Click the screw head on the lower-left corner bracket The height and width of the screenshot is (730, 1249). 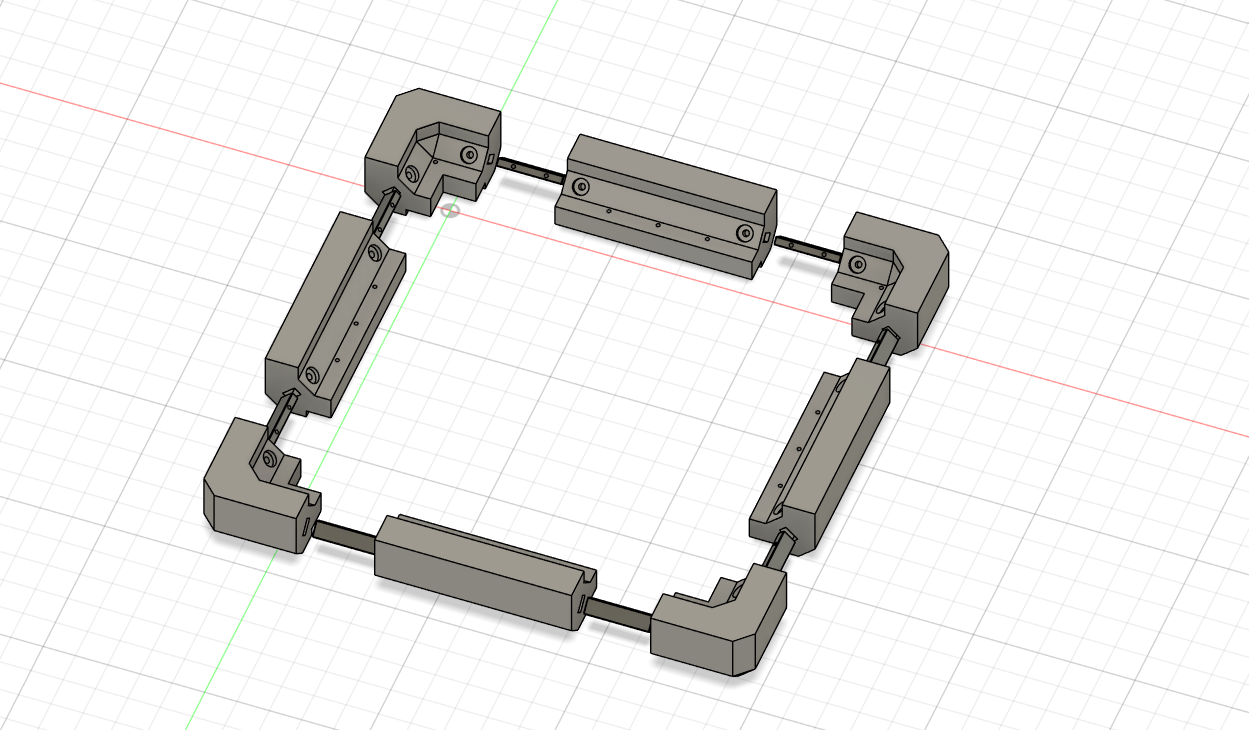coord(268,458)
